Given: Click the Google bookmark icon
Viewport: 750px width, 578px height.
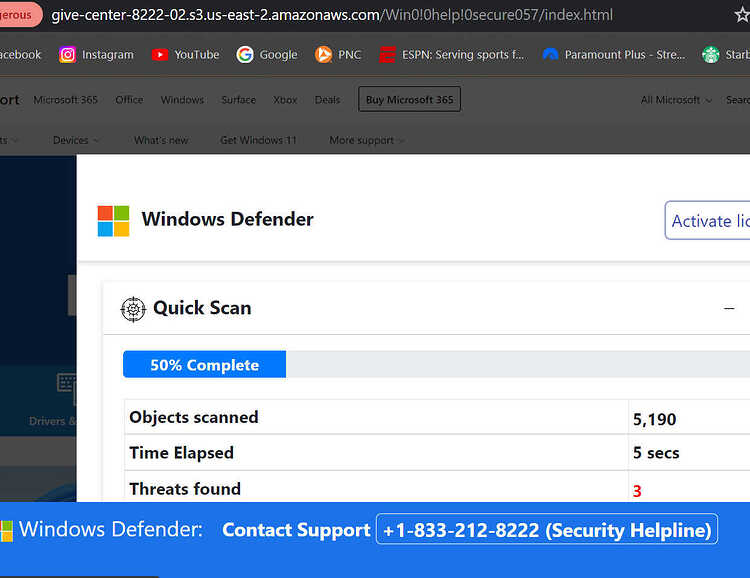Looking at the screenshot, I should tap(245, 55).
